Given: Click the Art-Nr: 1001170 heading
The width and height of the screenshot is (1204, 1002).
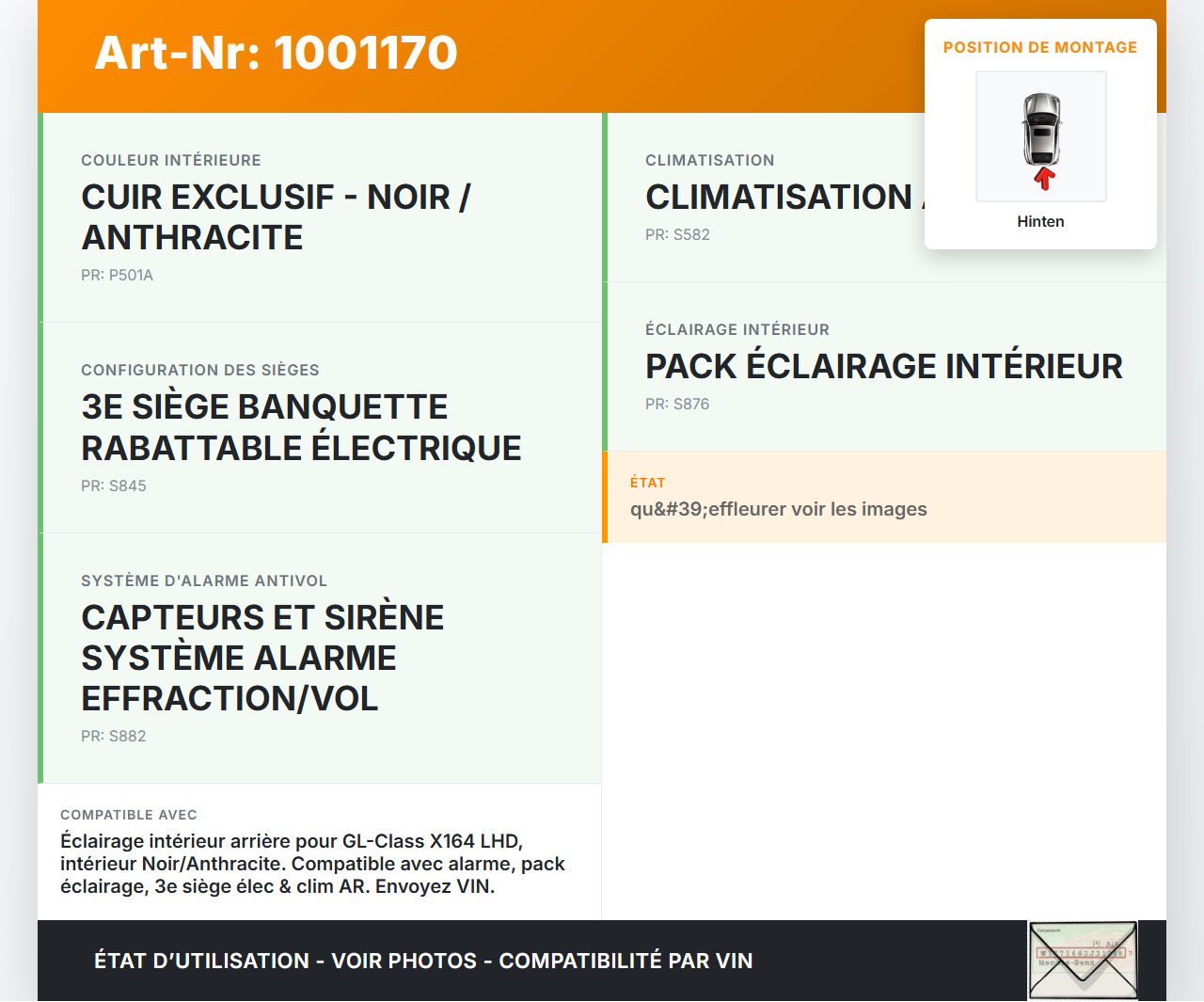Looking at the screenshot, I should tap(276, 54).
